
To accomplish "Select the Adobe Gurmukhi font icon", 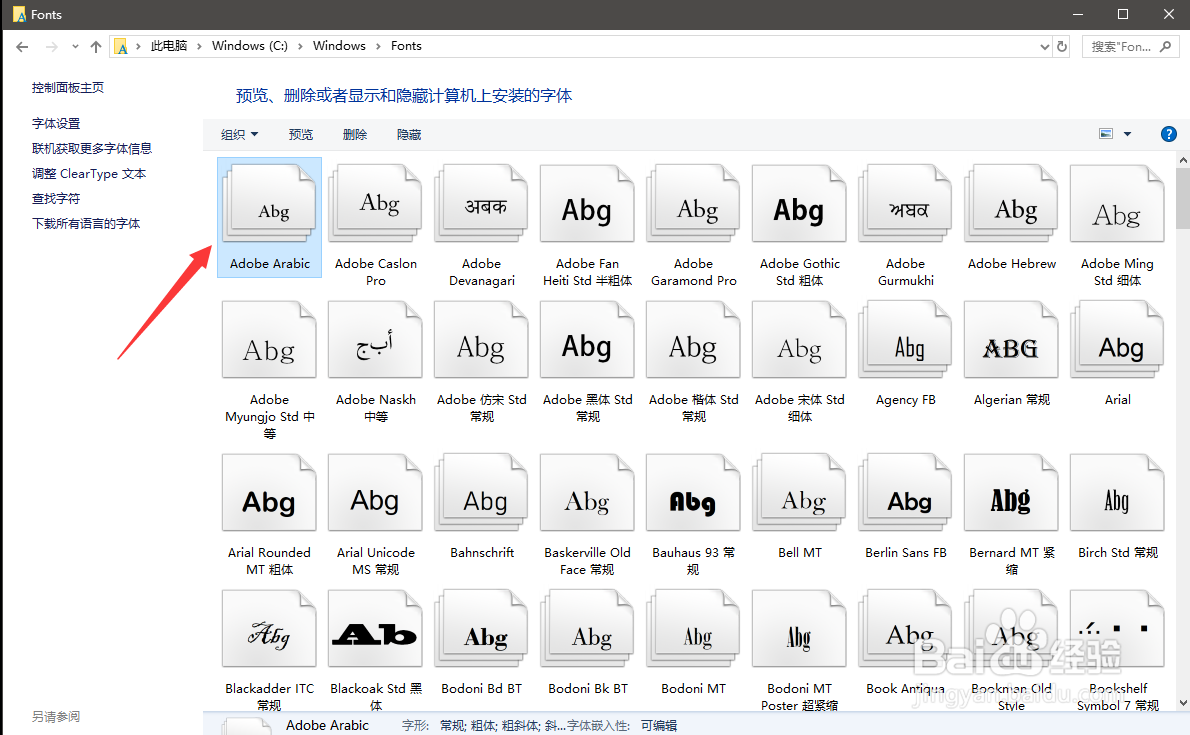I will [905, 203].
